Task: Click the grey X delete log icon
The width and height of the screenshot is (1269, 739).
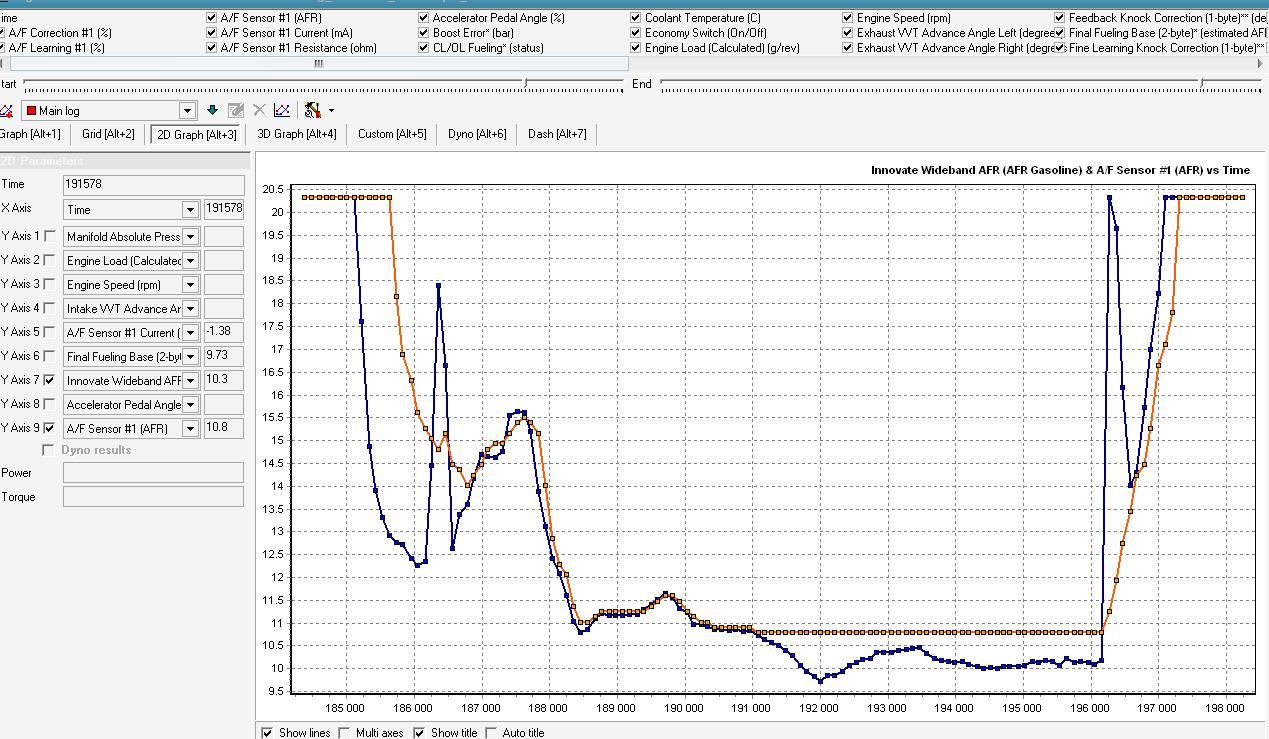Action: (x=259, y=110)
